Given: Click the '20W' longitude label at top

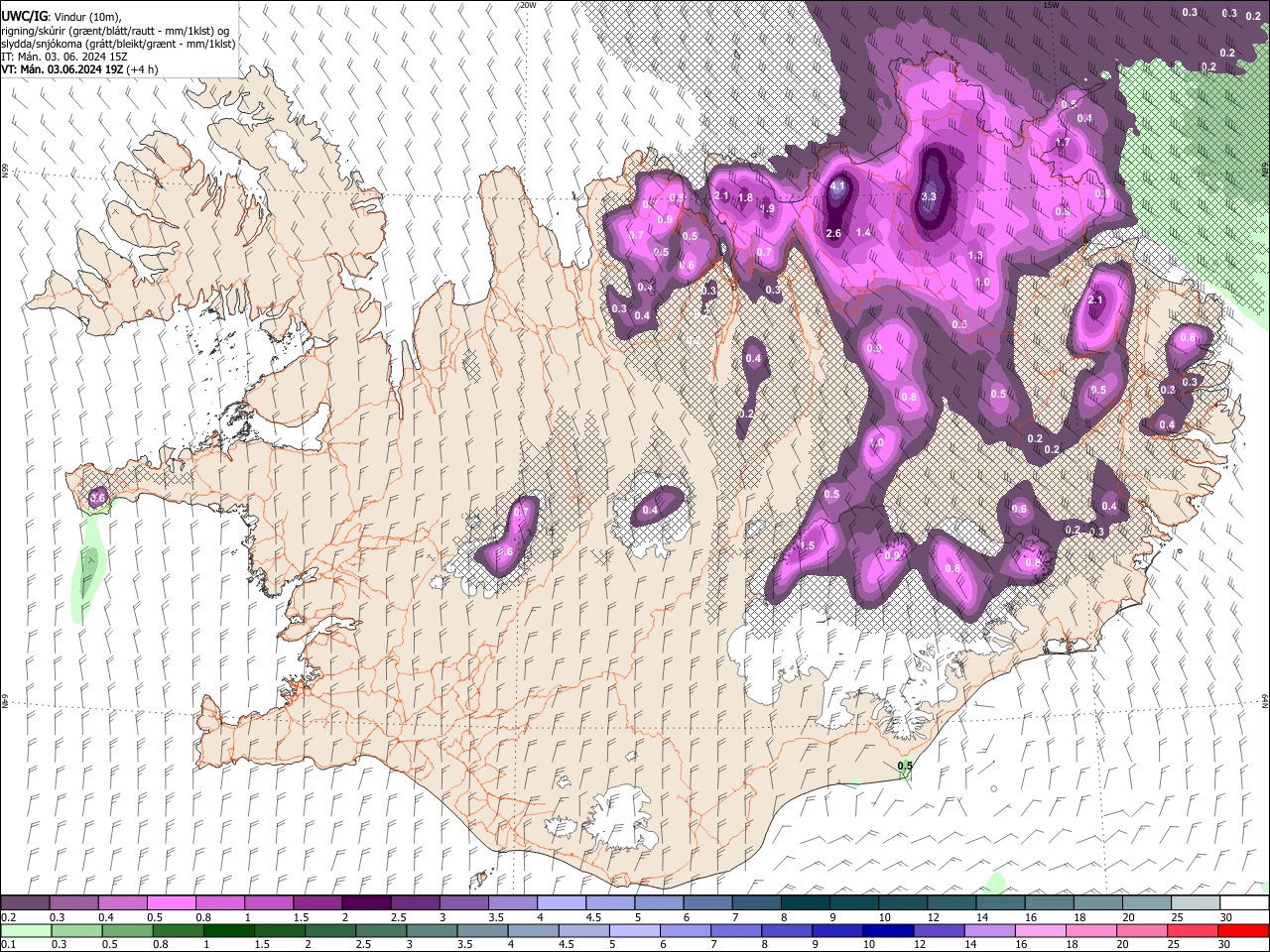Looking at the screenshot, I should point(527,5).
